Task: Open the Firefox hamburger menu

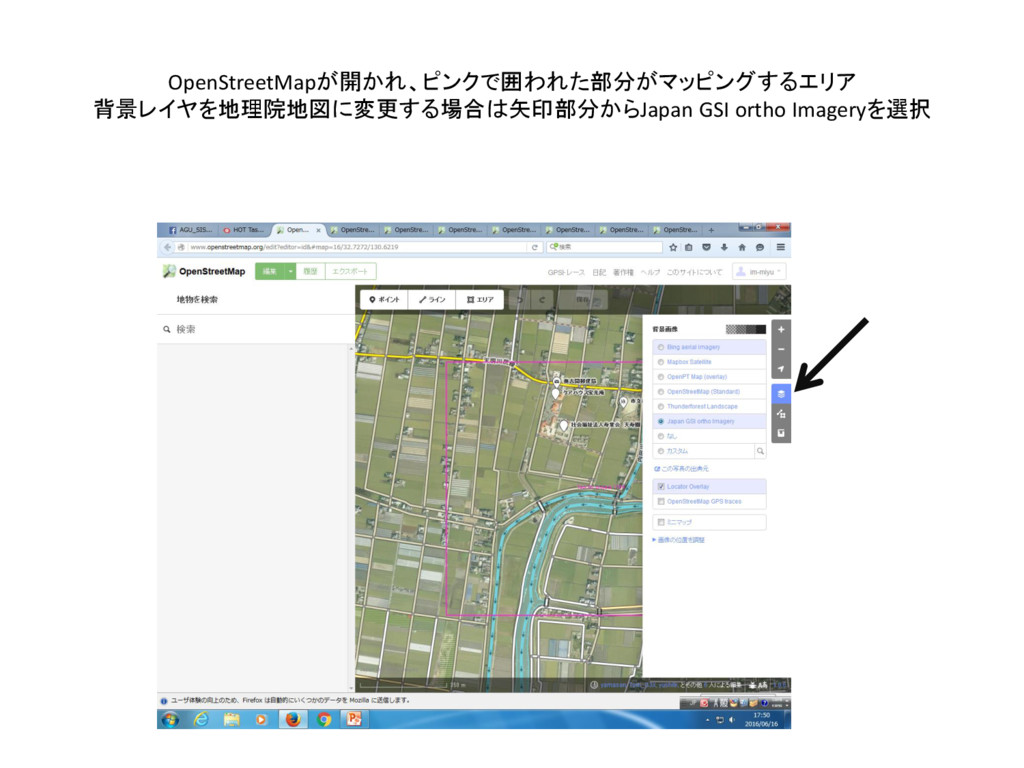Action: coord(780,248)
